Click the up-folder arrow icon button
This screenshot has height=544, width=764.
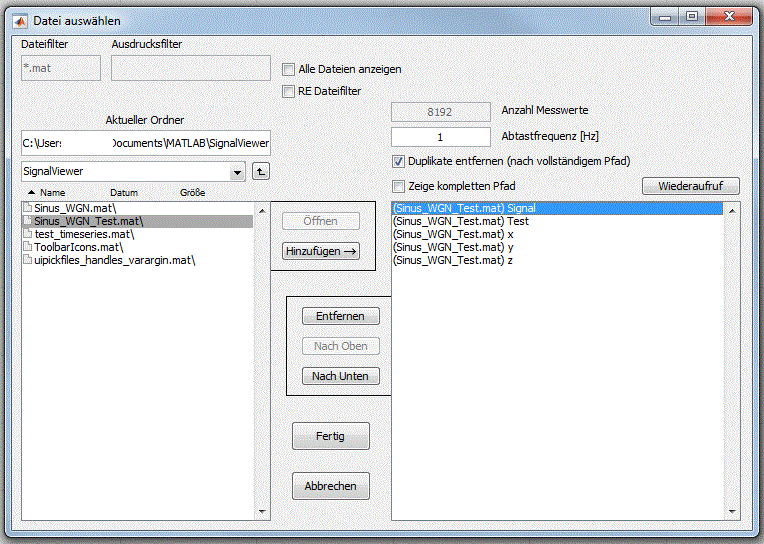click(260, 172)
